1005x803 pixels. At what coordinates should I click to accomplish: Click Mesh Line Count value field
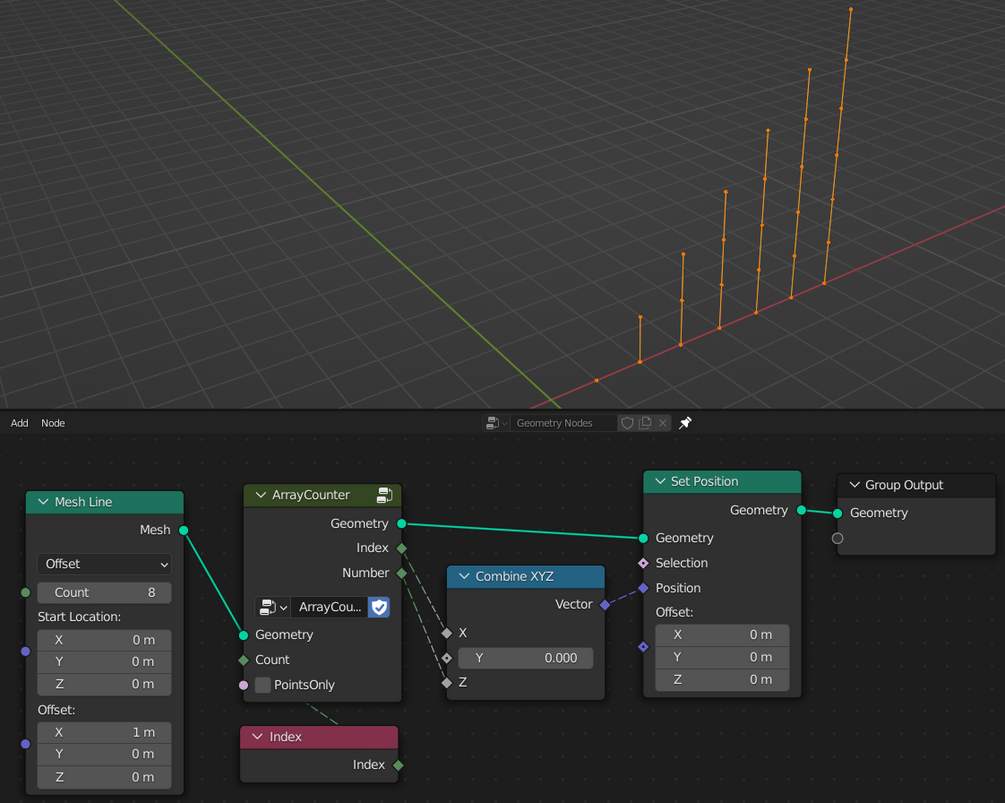[x=104, y=593]
